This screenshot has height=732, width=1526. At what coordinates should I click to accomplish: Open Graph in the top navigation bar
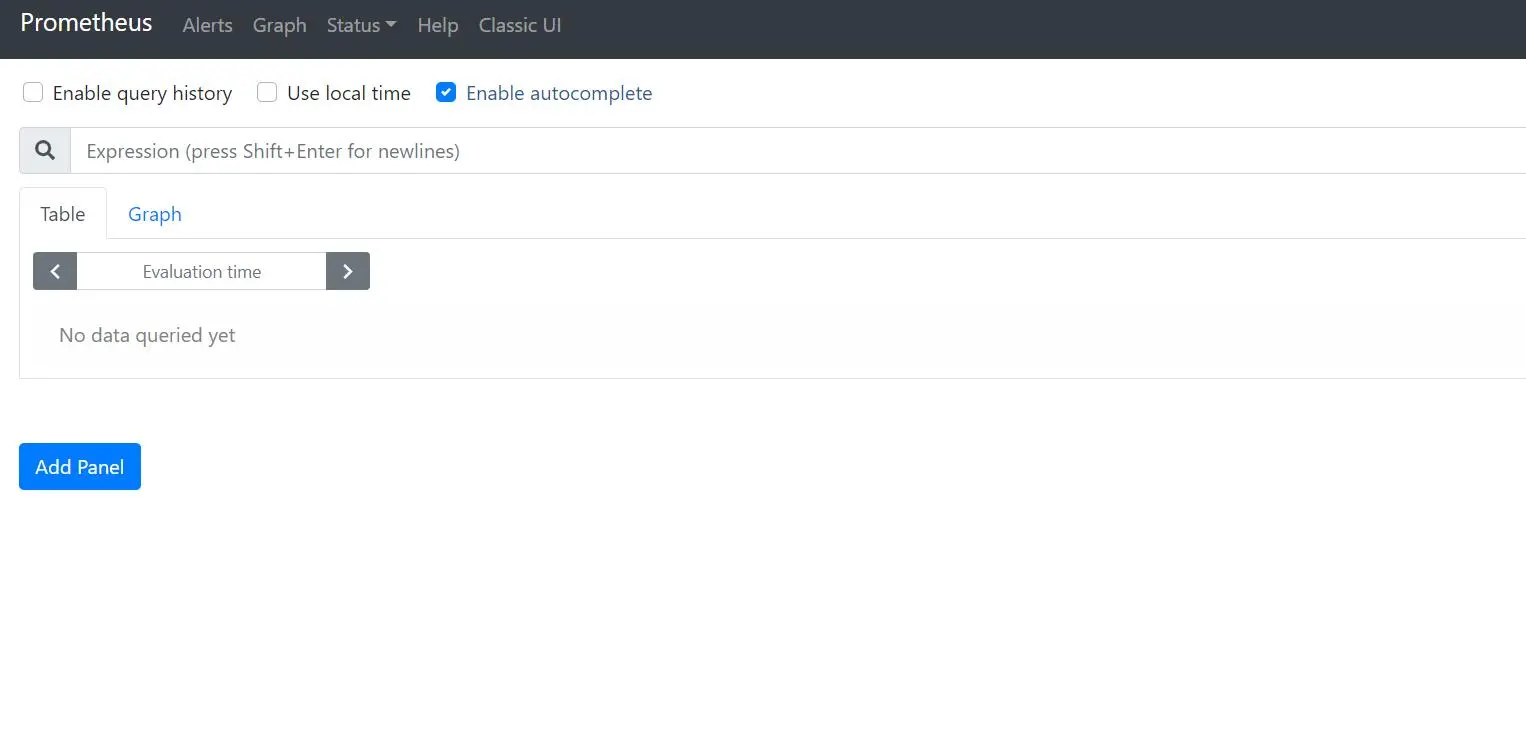pyautogui.click(x=280, y=26)
